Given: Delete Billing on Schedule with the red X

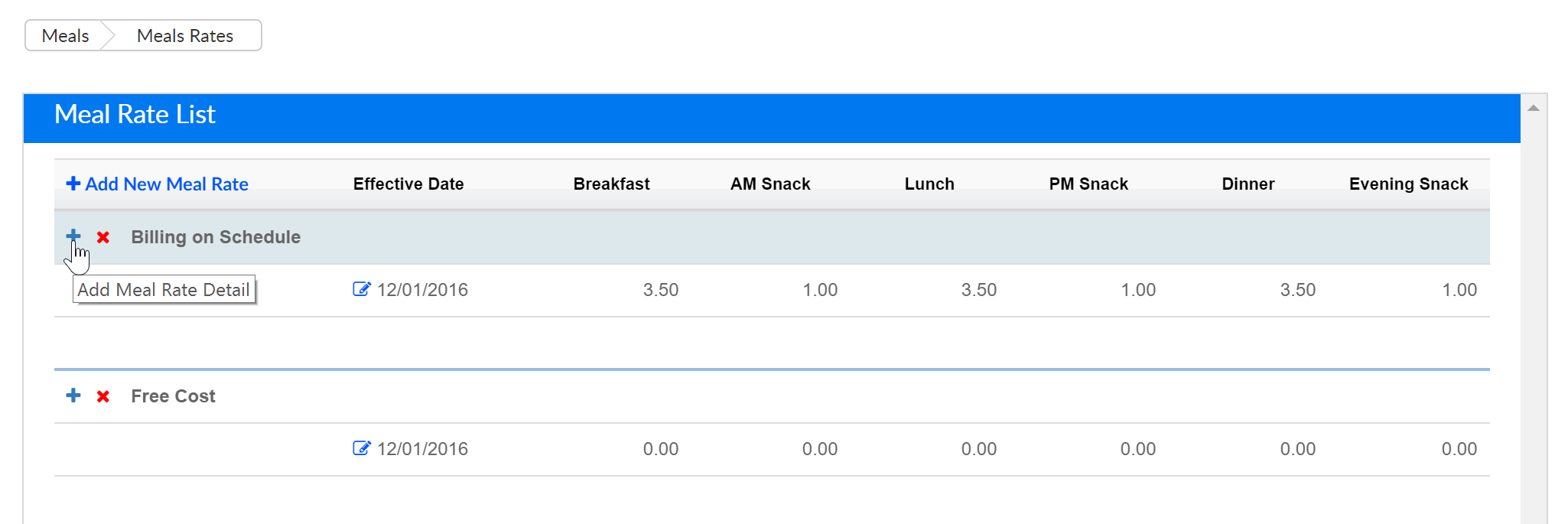Looking at the screenshot, I should pos(103,237).
